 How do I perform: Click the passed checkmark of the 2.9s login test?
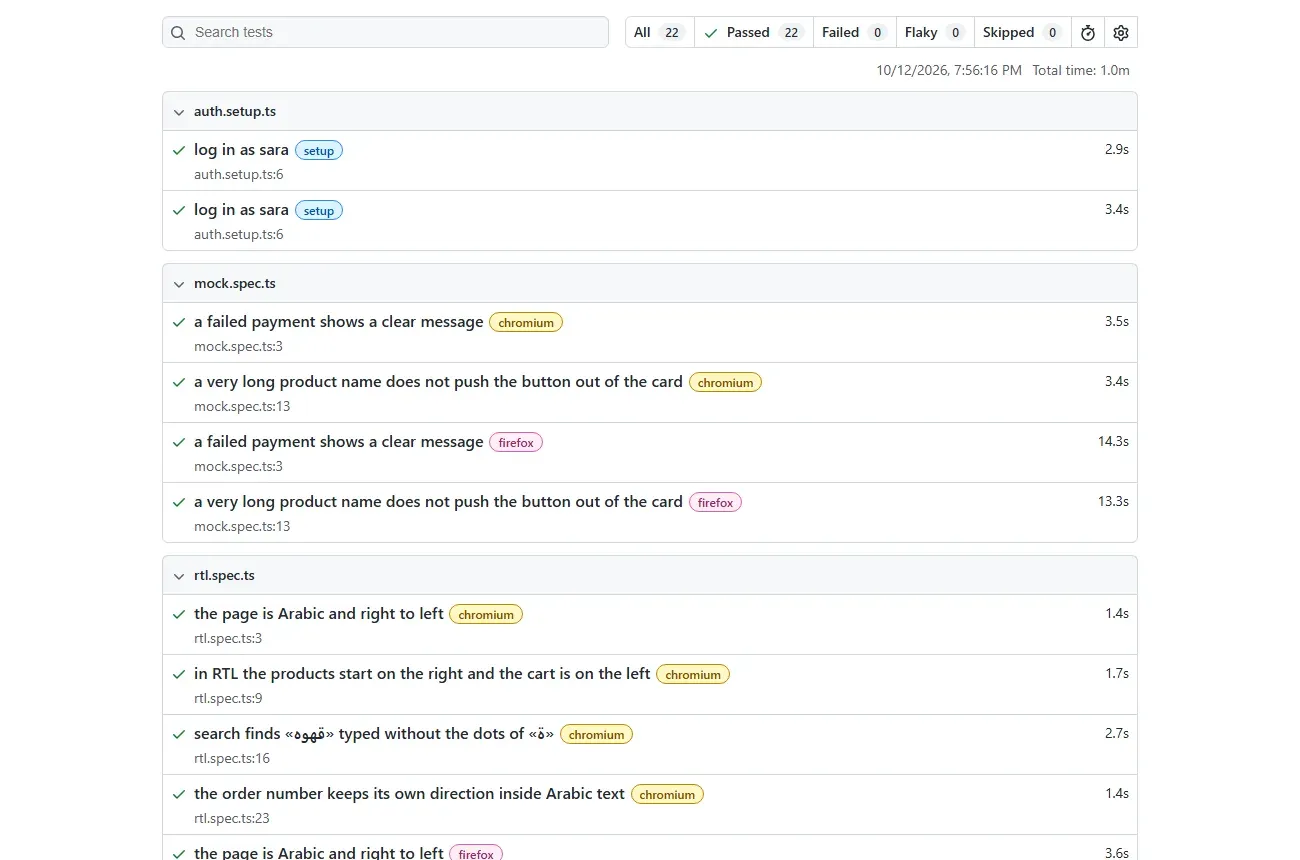click(x=179, y=150)
